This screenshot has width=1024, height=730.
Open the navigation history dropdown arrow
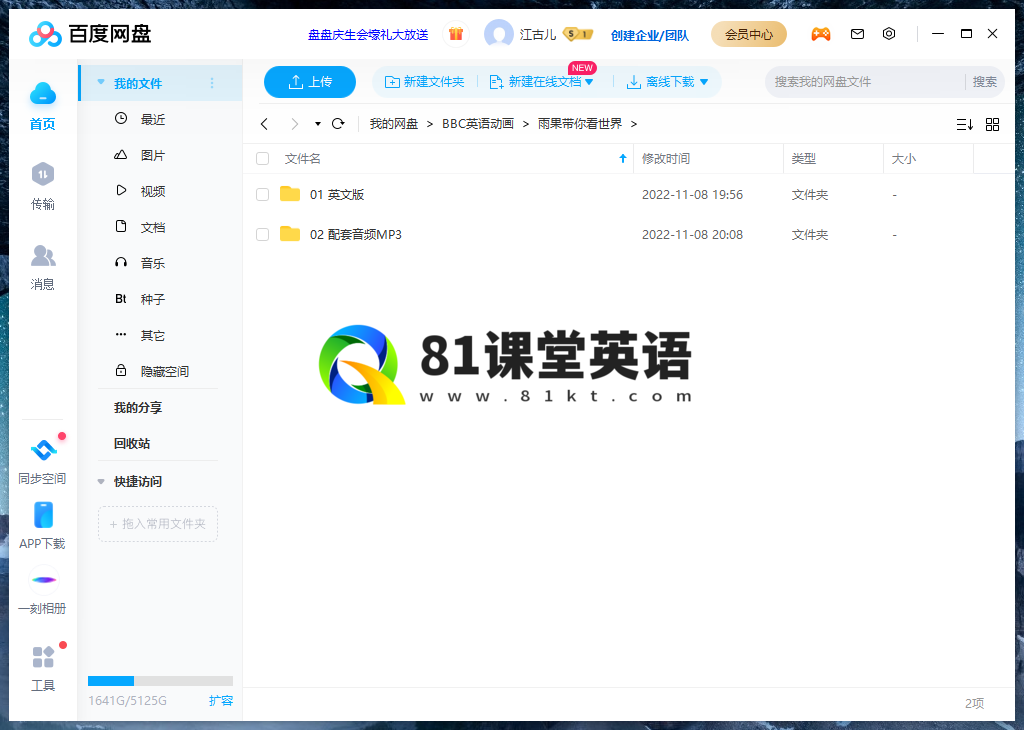[317, 124]
